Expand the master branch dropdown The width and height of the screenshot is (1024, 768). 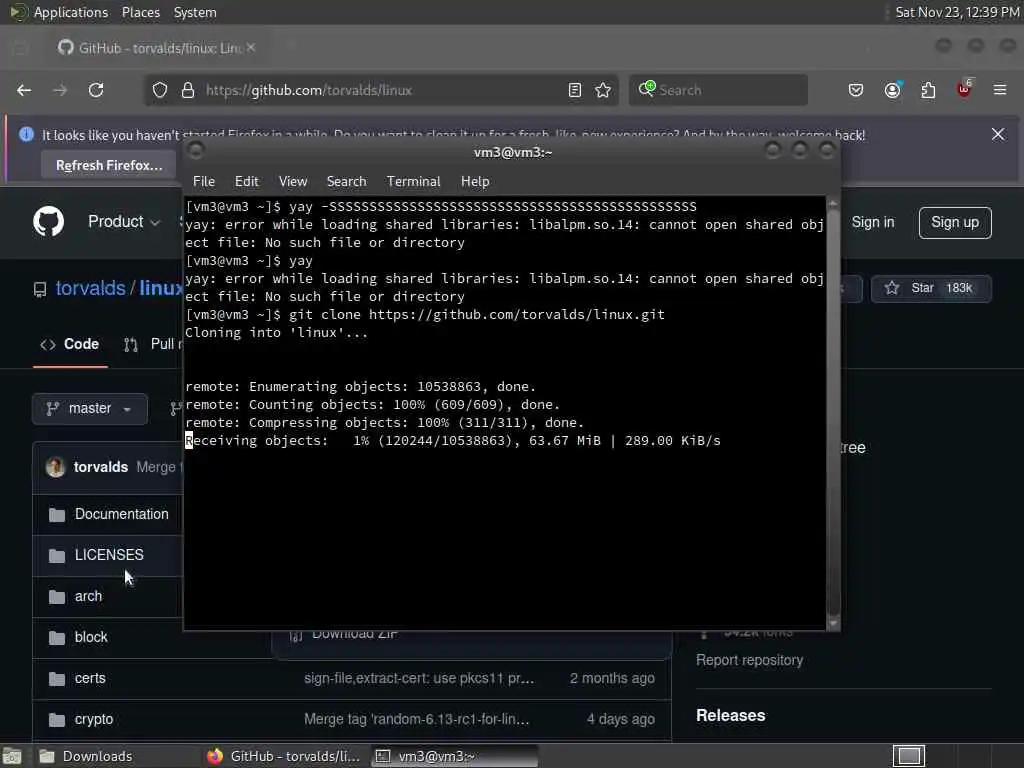[89, 409]
